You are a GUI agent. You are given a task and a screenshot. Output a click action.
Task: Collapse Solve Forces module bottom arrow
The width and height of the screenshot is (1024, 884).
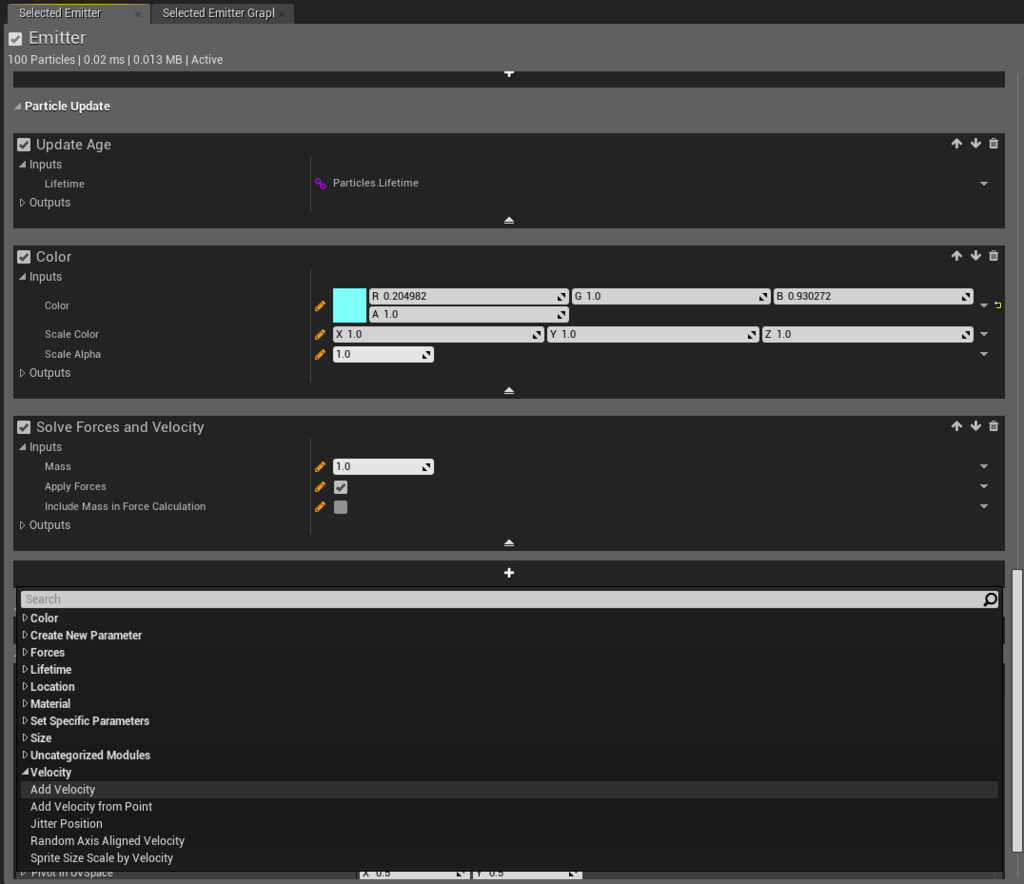[509, 543]
